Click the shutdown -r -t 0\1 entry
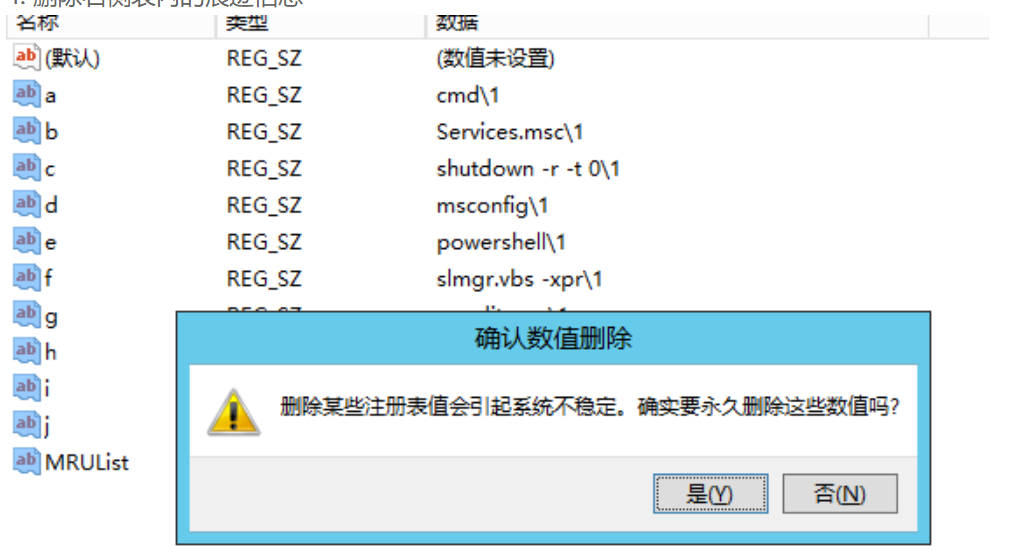Screen dimensions: 1014x555 528,169
